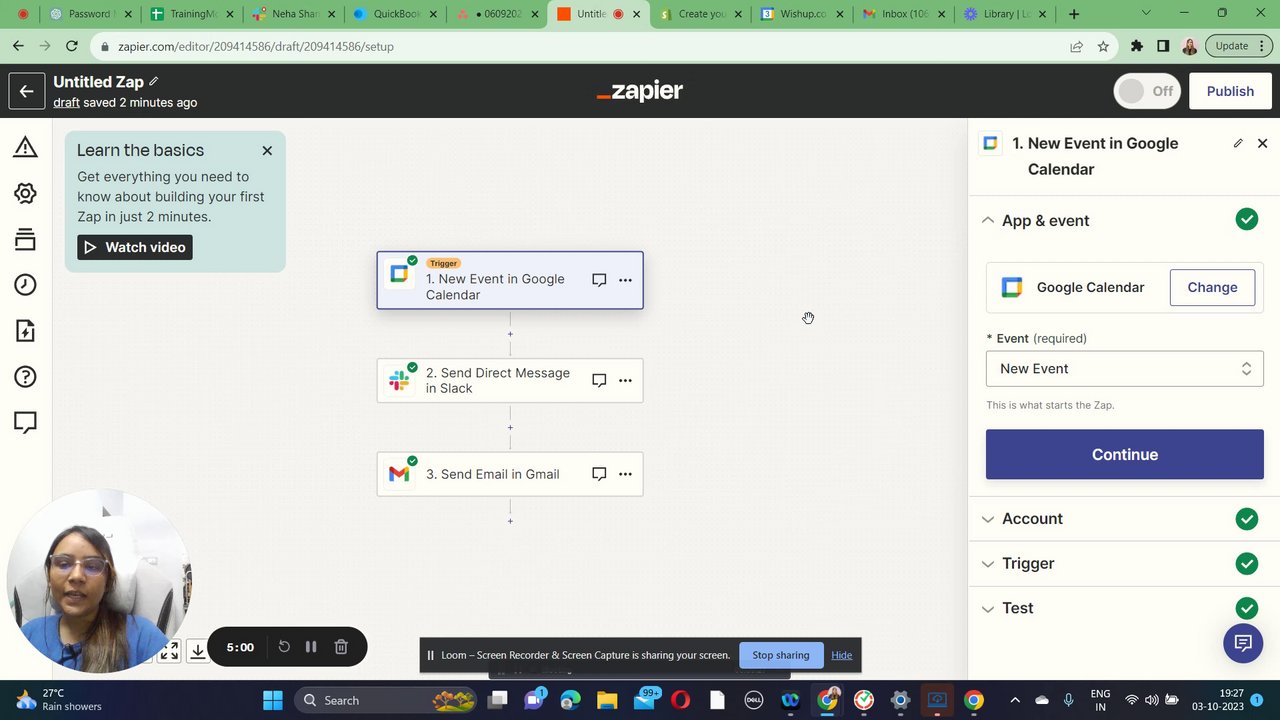Open comment on New Event in Google Calendar step

pyautogui.click(x=599, y=280)
